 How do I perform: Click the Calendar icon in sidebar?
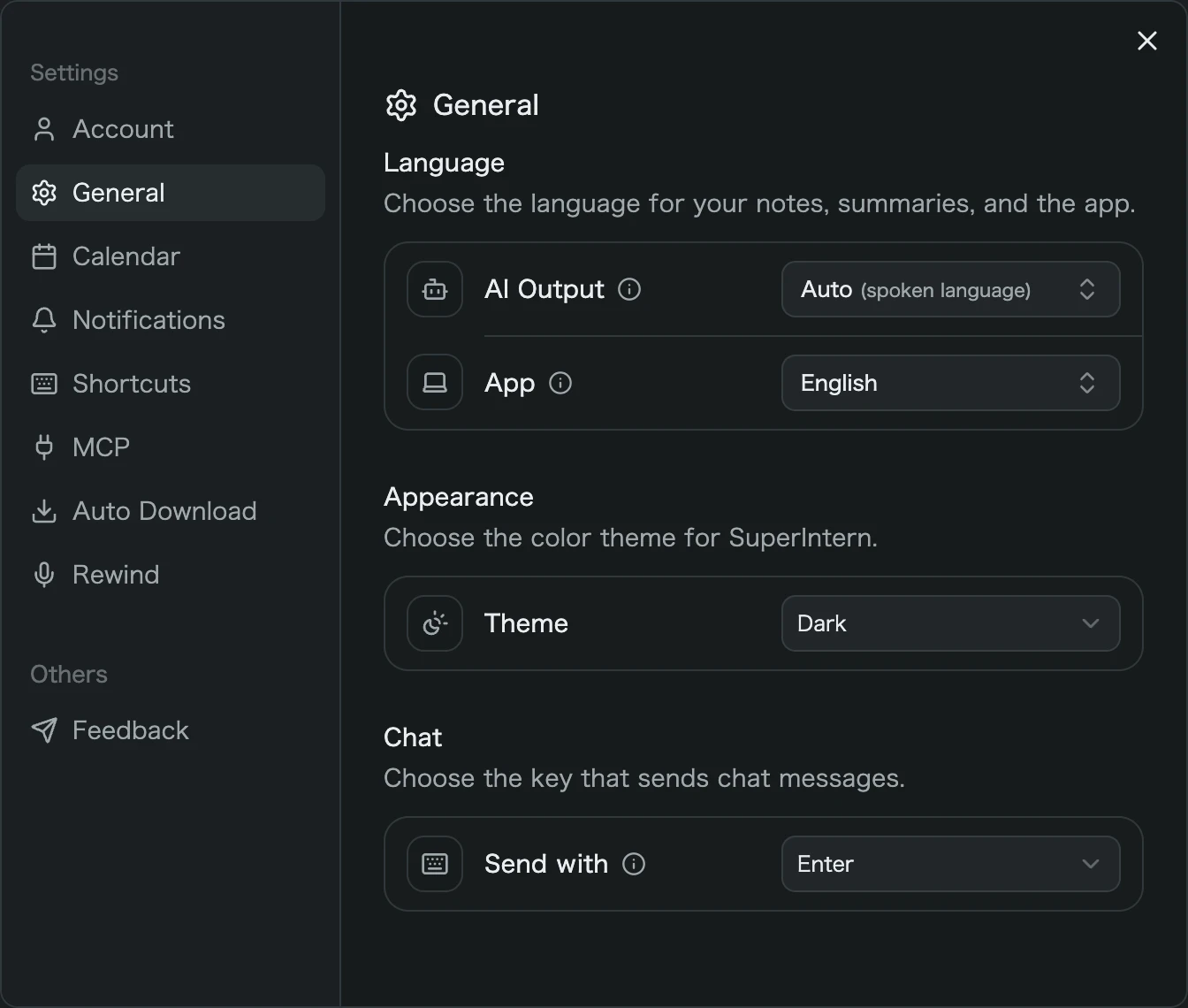tap(43, 256)
